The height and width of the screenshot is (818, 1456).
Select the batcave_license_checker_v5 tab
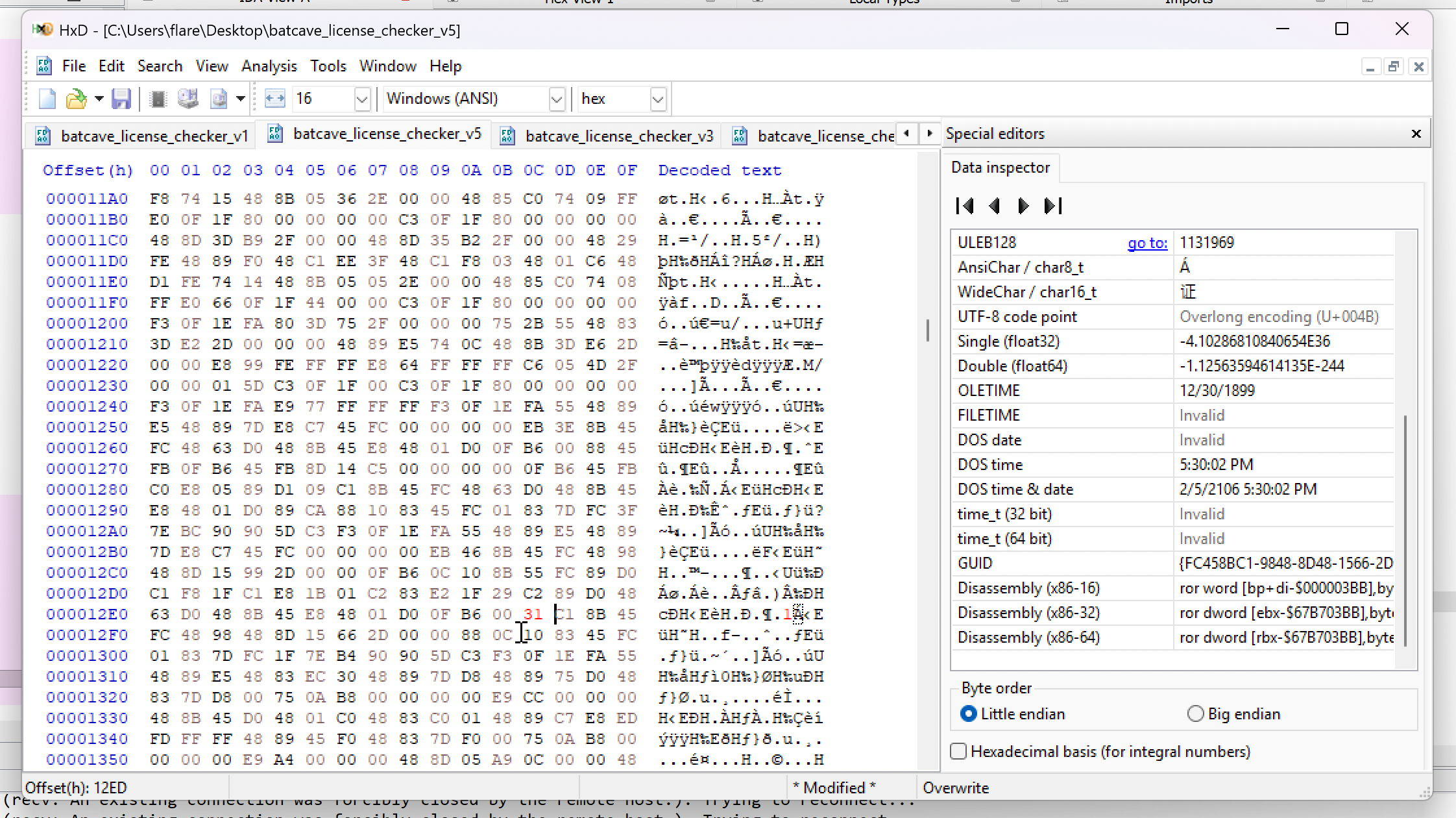click(374, 134)
